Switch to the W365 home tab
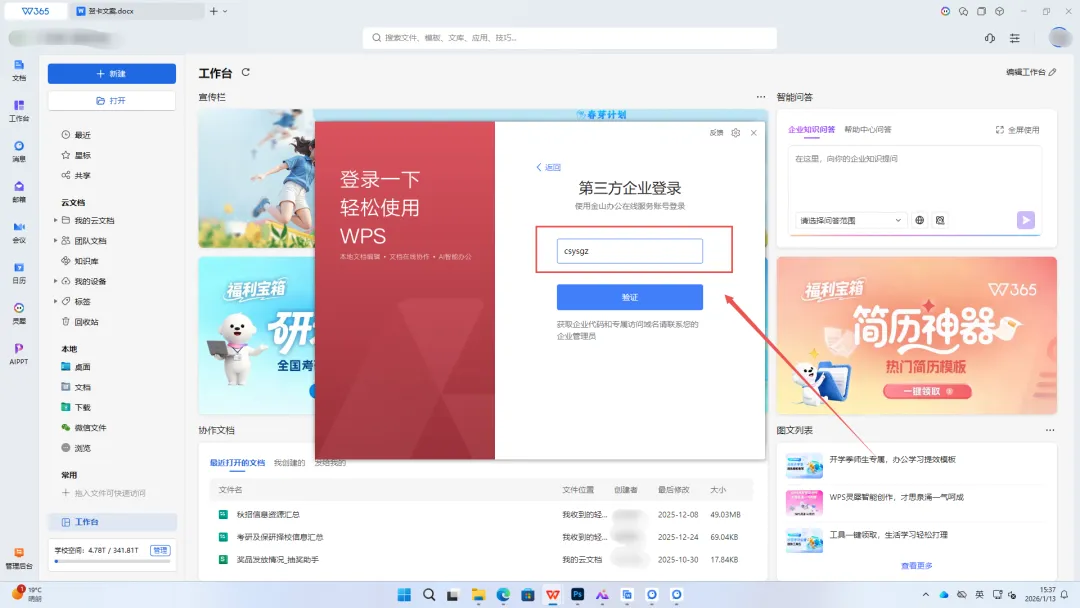The height and width of the screenshot is (608, 1080). click(36, 11)
